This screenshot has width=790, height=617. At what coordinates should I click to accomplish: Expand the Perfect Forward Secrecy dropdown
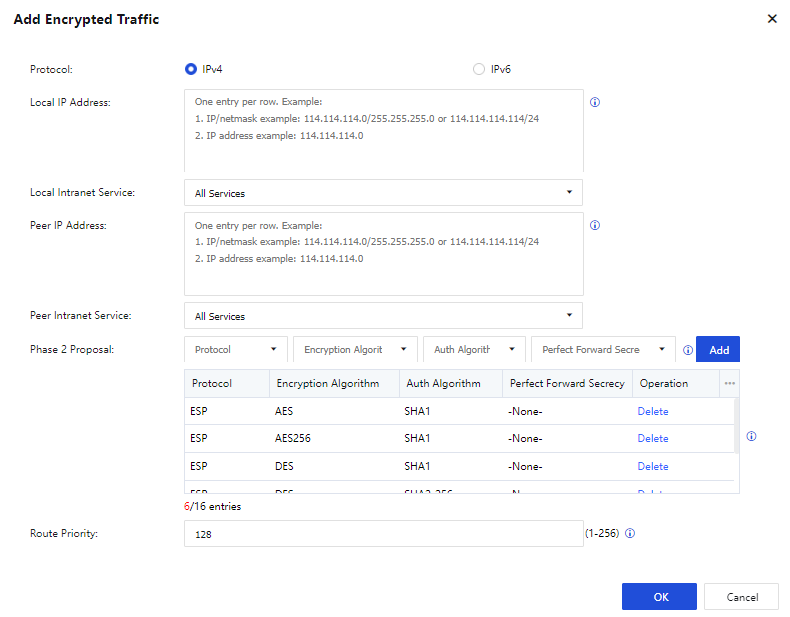[603, 350]
